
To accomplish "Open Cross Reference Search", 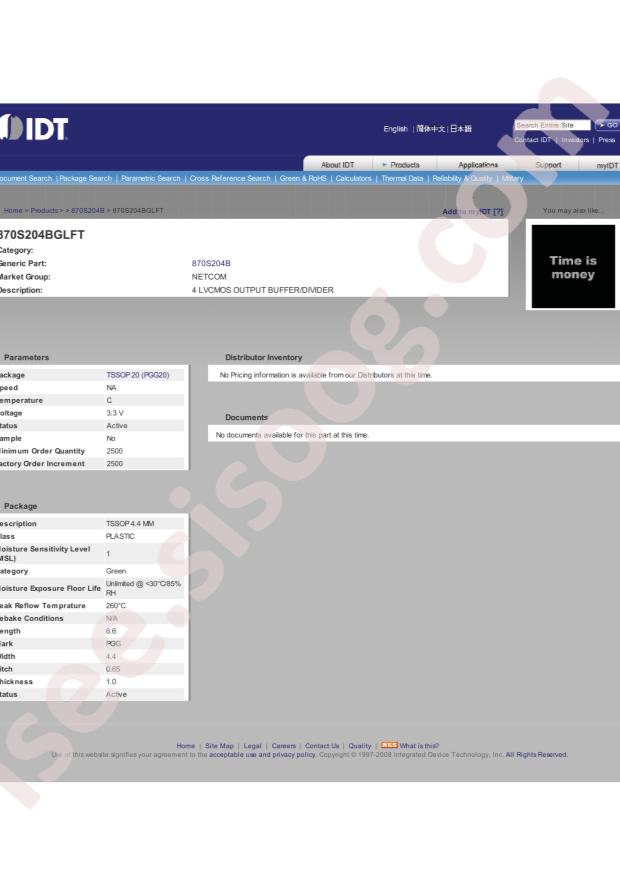I will pos(230,178).
